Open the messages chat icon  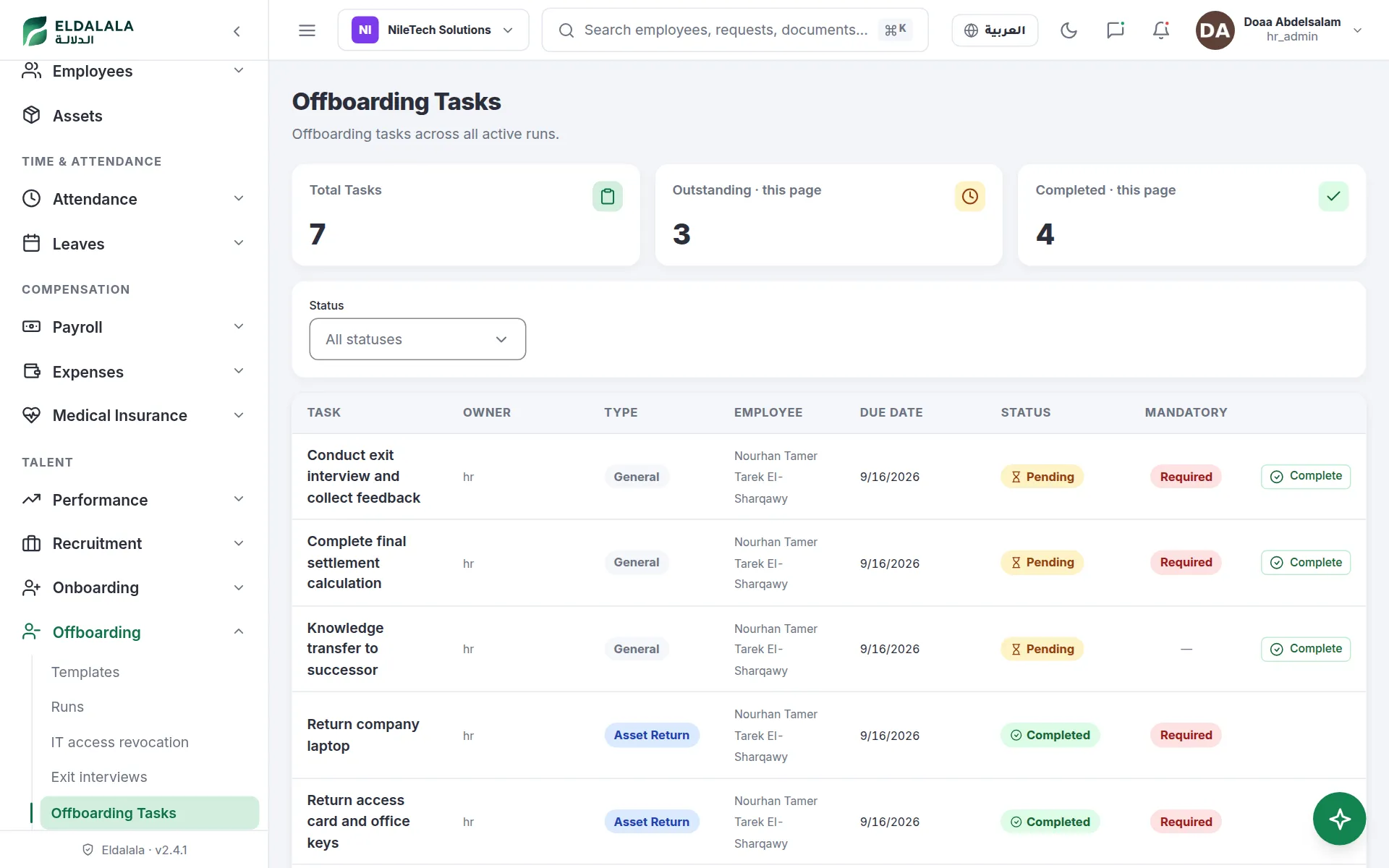[x=1115, y=30]
